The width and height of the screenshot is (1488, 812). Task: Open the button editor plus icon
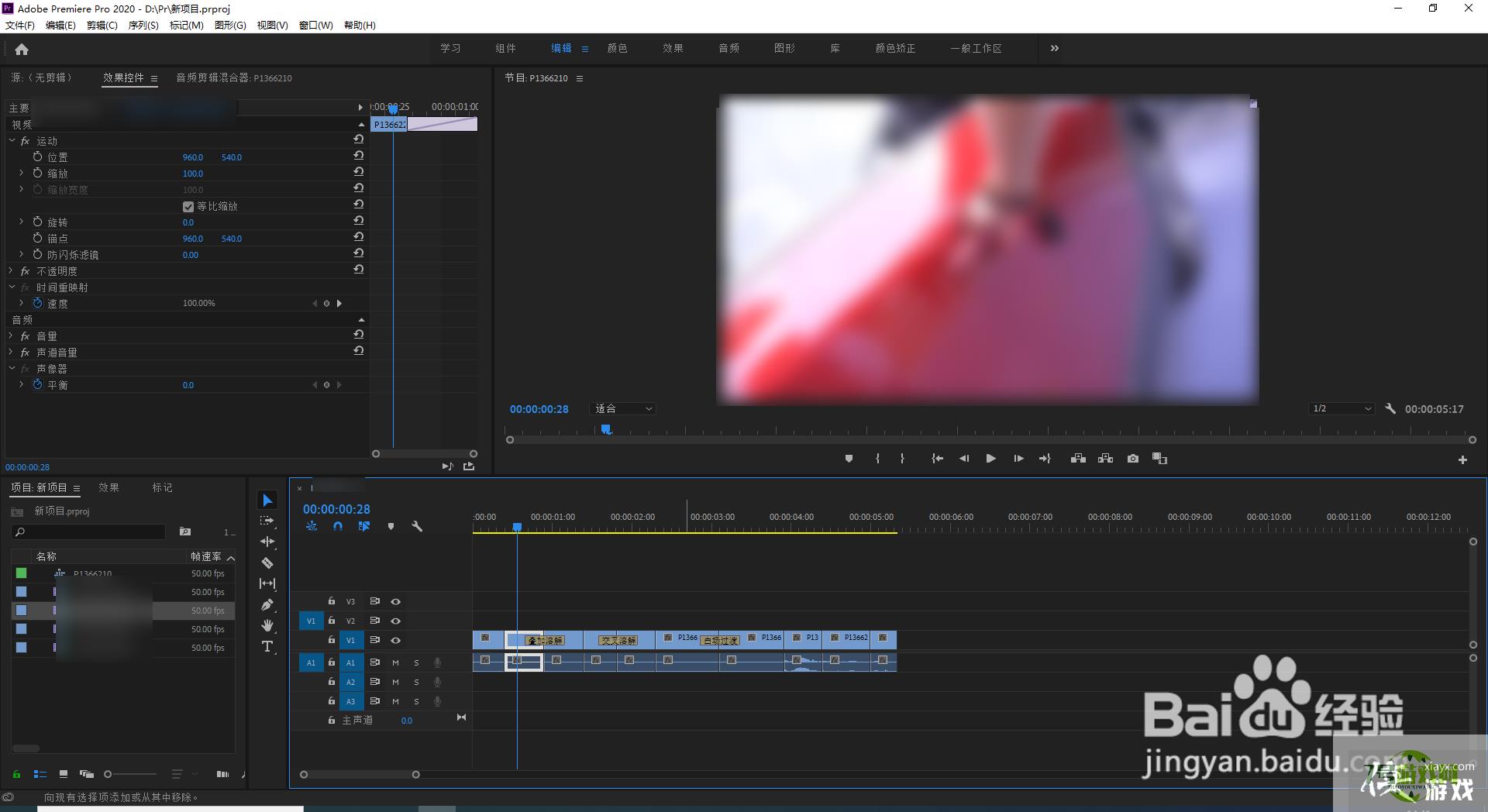tap(1462, 459)
